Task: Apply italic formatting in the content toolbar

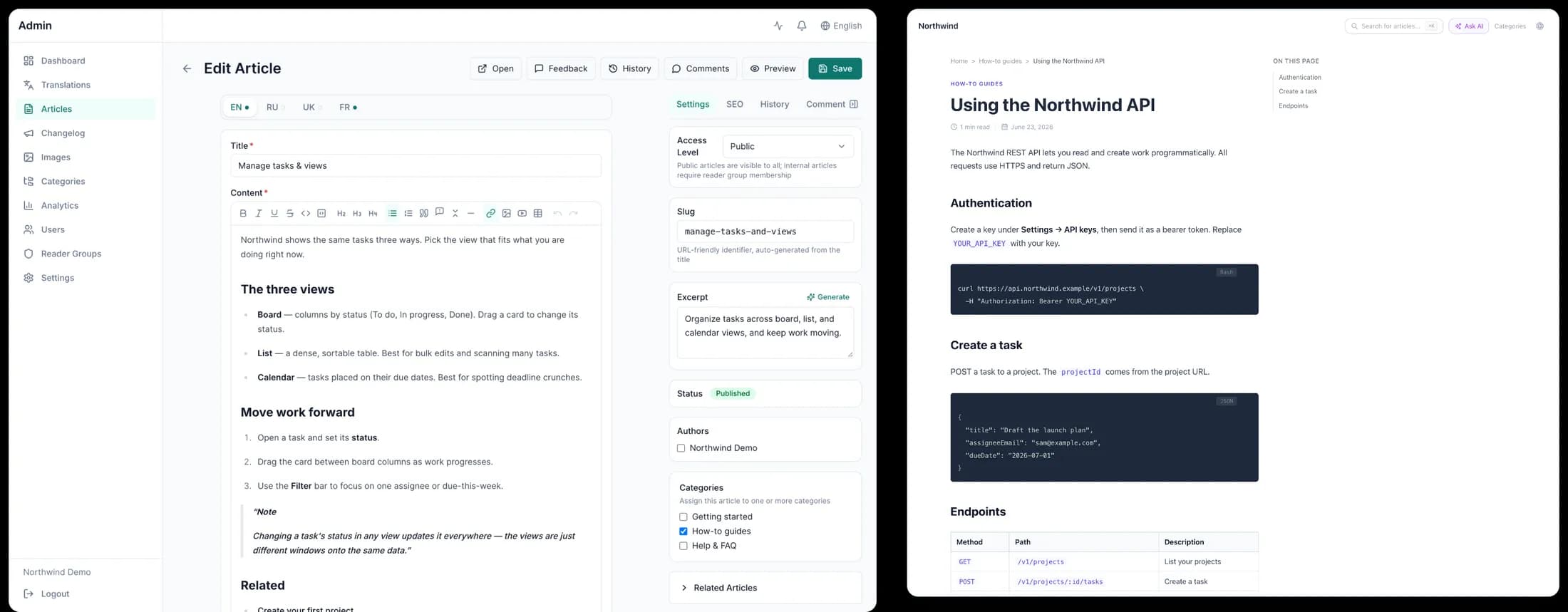Action: pyautogui.click(x=259, y=213)
